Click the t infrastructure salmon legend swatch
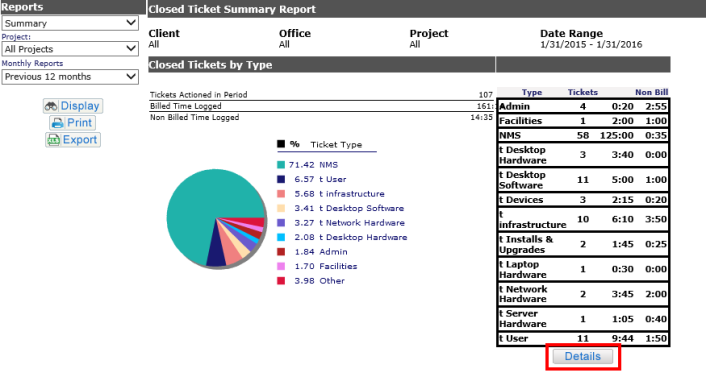This screenshot has width=706, height=377. [281, 194]
